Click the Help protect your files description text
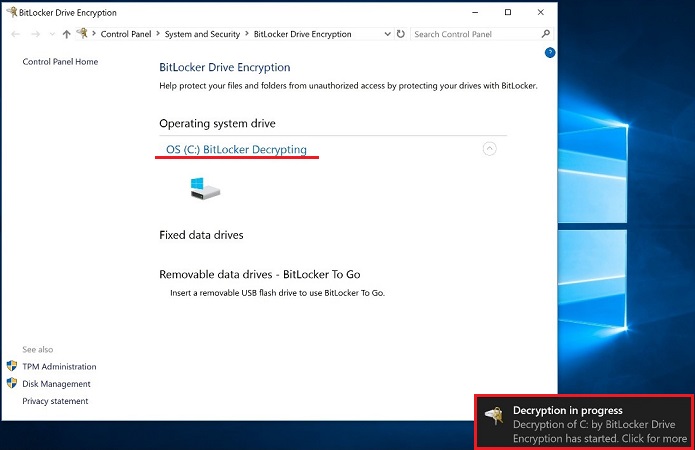The height and width of the screenshot is (450, 695). tap(348, 86)
